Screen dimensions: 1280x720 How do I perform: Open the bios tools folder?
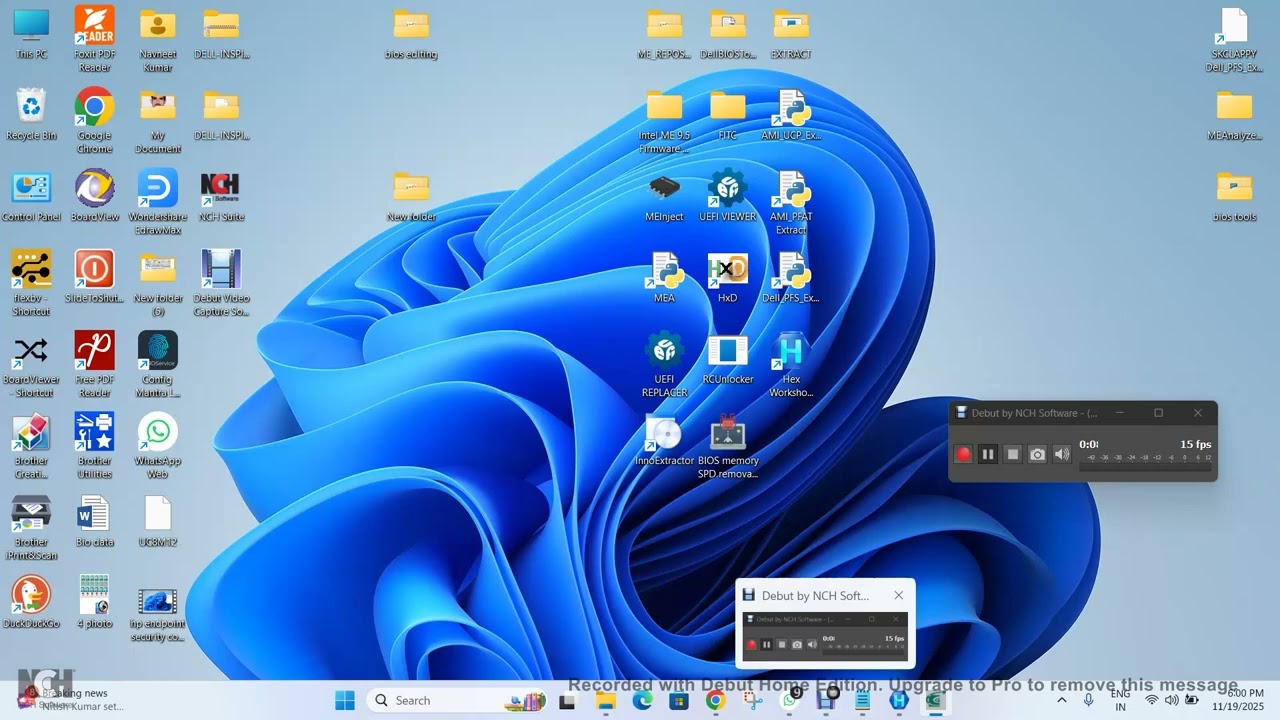pyautogui.click(x=1234, y=195)
